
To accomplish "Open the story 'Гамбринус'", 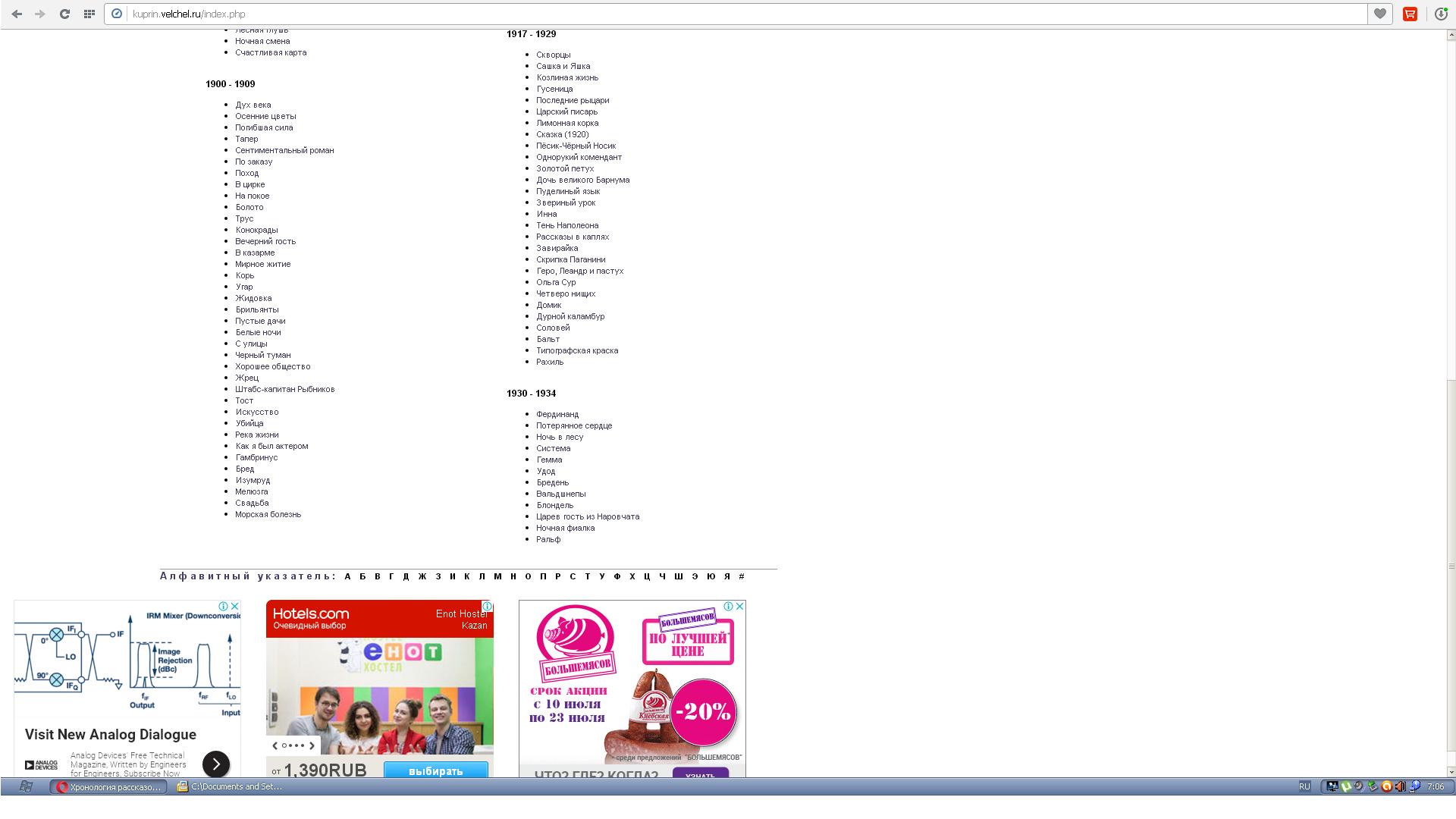I will 256,457.
